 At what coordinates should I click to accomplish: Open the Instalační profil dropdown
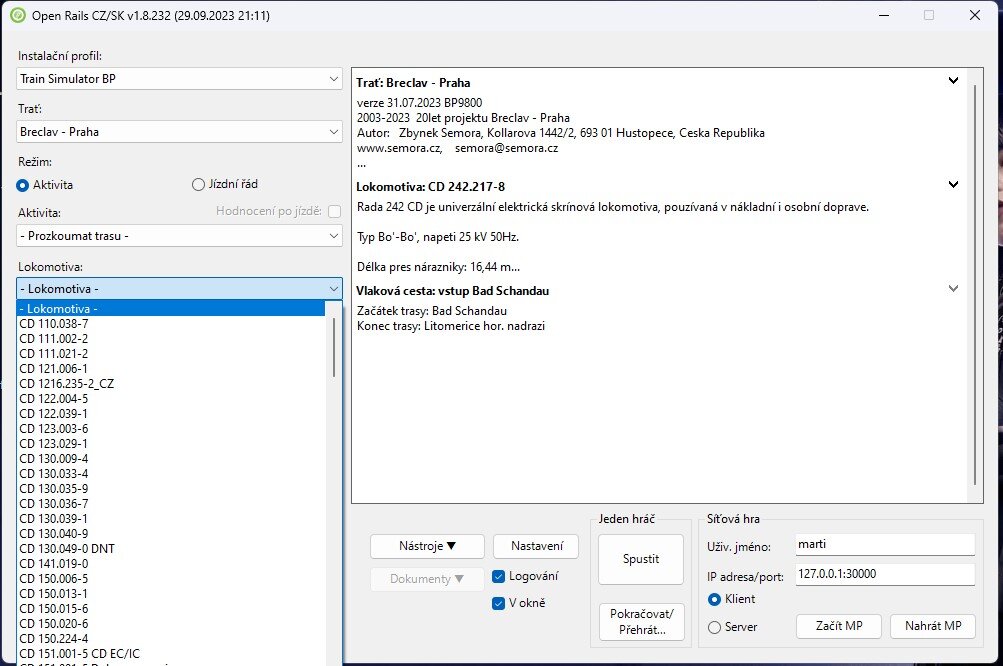[x=179, y=79]
